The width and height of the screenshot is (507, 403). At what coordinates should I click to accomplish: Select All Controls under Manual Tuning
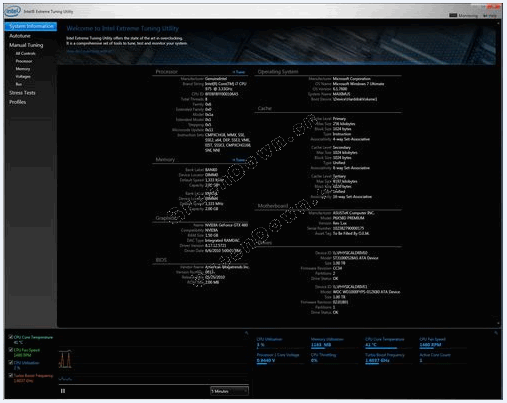(25, 53)
